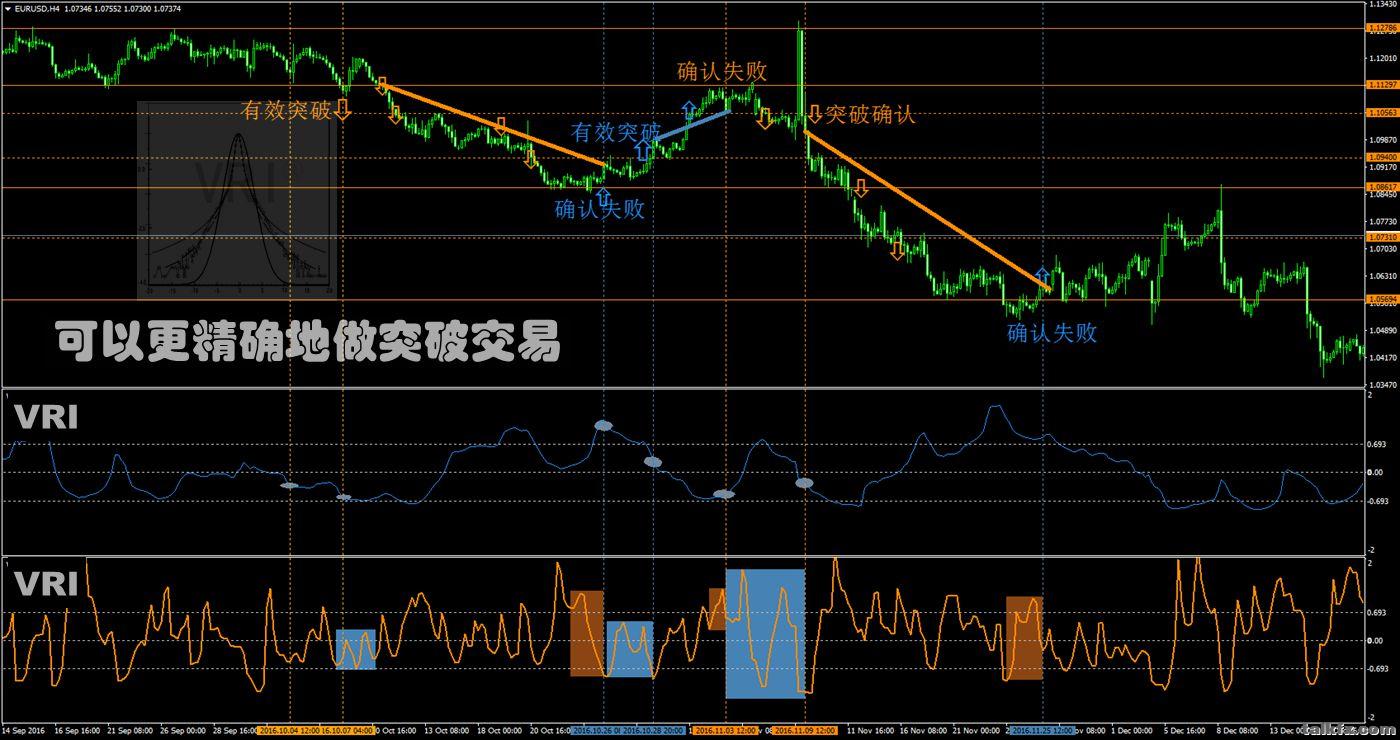Click -0.693 on the orange VRI scale
Viewport: 1400px width, 740px height.
point(1377,669)
